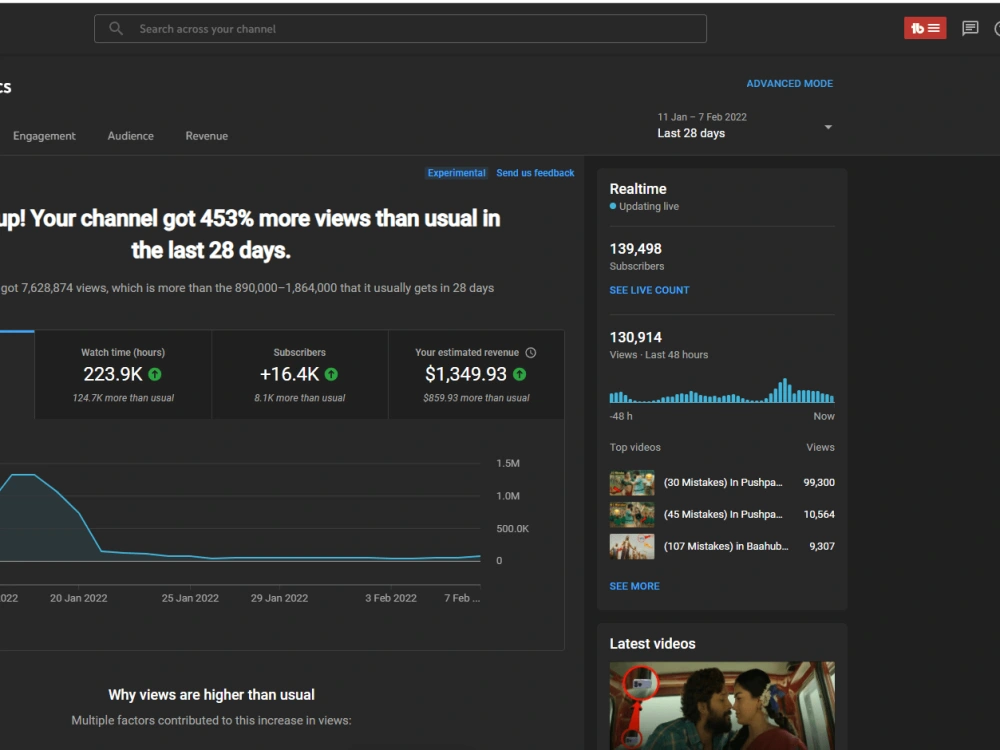Click the 9,307 views value

(822, 547)
